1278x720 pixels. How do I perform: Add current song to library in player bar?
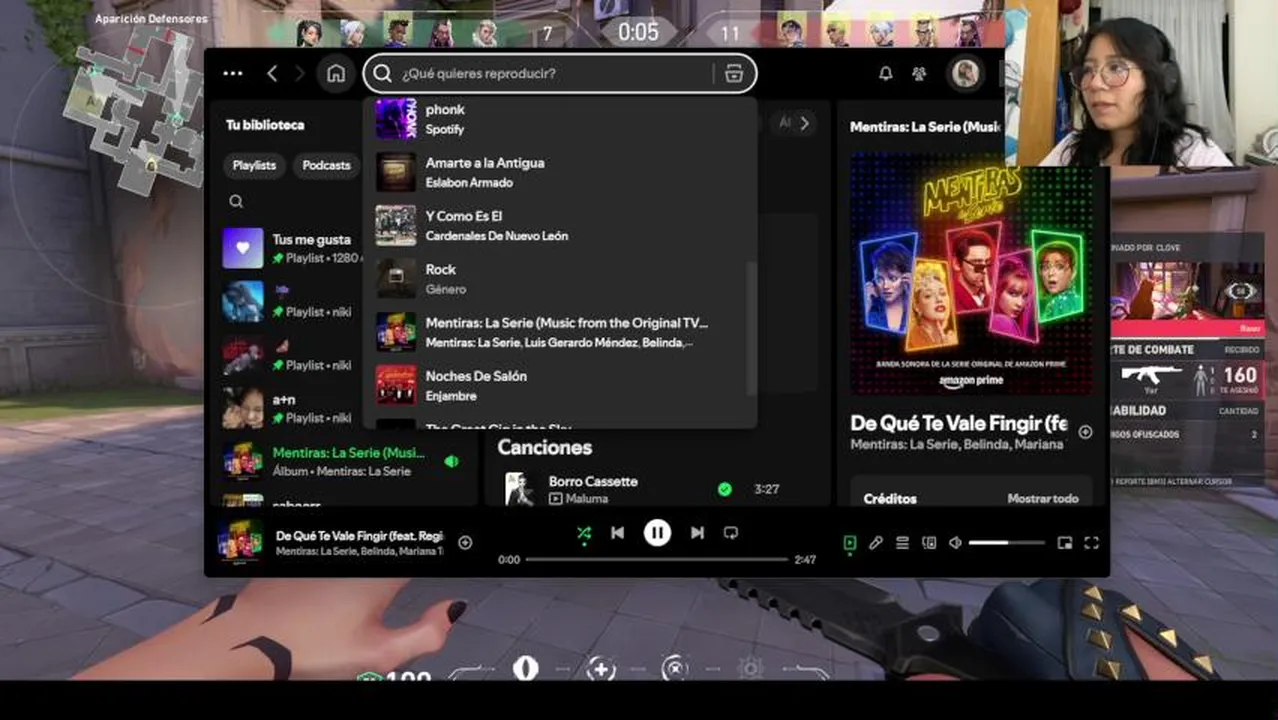pos(465,542)
